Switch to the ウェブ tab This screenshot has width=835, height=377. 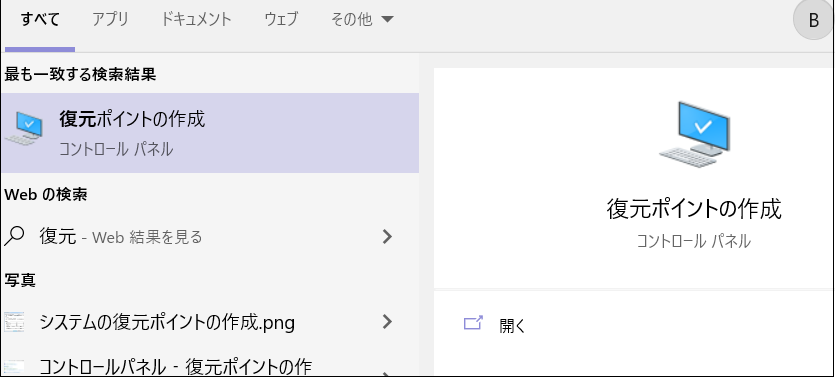281,20
